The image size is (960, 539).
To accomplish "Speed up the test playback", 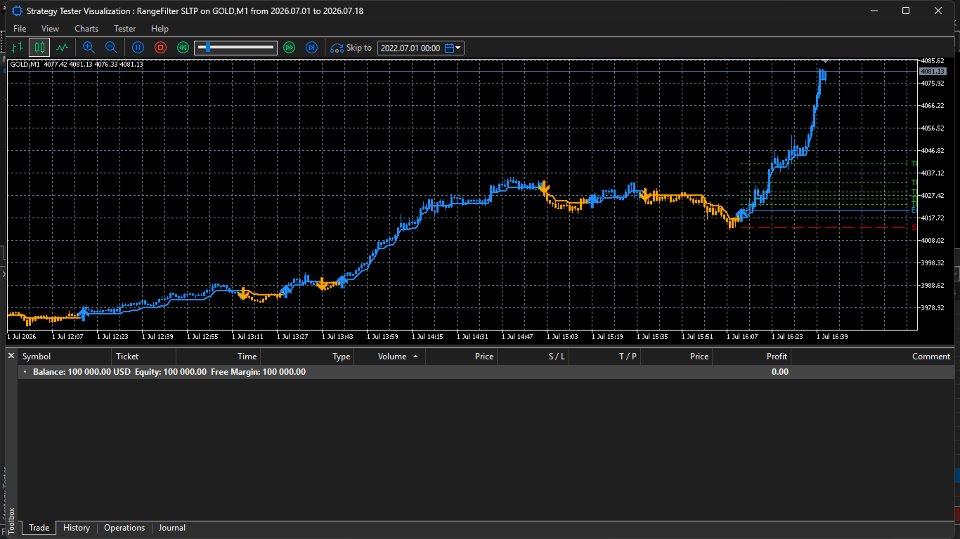I will tap(289, 47).
